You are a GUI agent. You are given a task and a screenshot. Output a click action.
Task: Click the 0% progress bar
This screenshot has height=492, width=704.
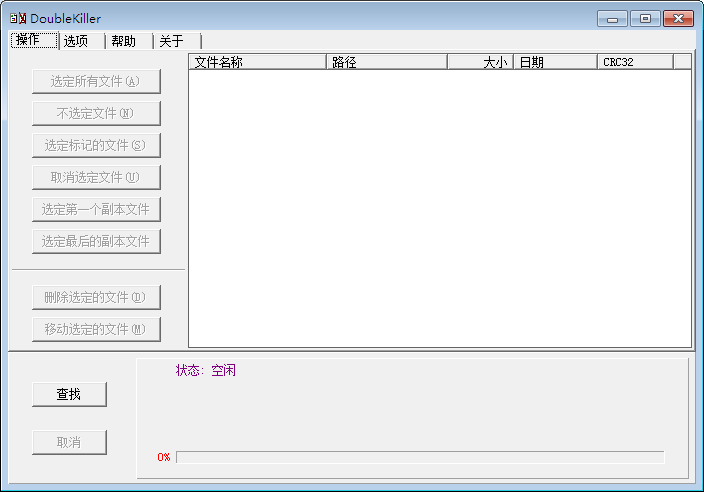tap(420, 457)
